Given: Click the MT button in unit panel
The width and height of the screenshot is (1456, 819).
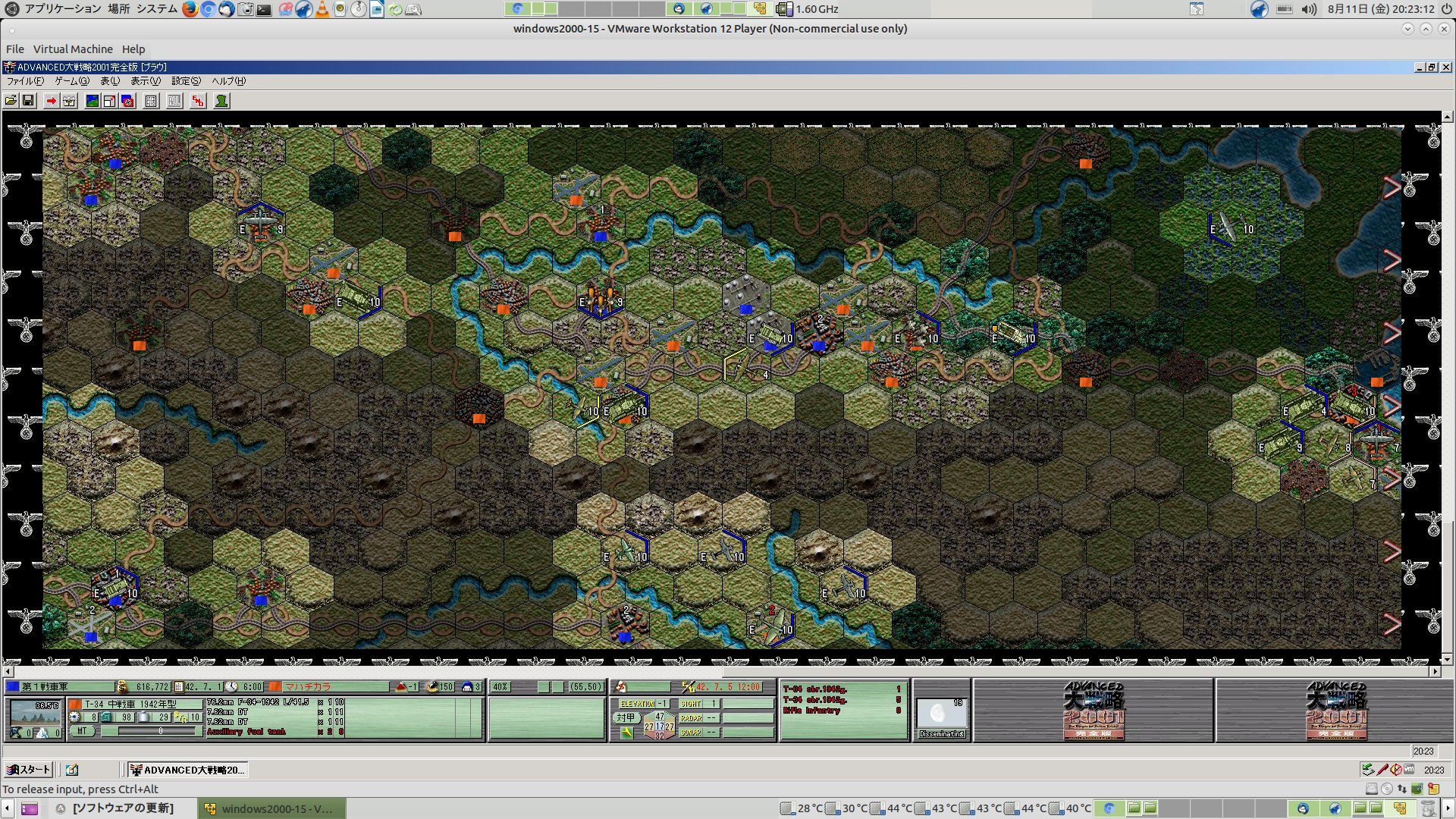Looking at the screenshot, I should click(82, 732).
